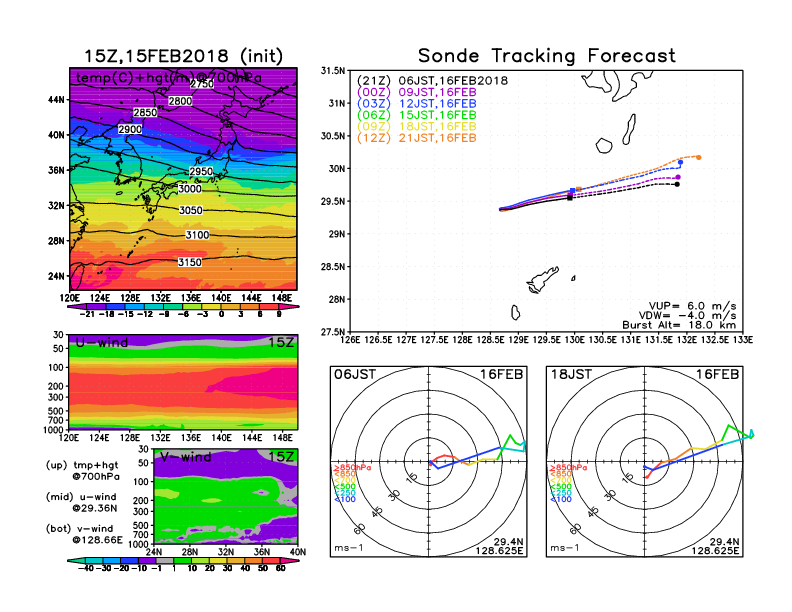
Task: Click the "15Z,15FEB2018 (init)" heading
Action: [183, 56]
